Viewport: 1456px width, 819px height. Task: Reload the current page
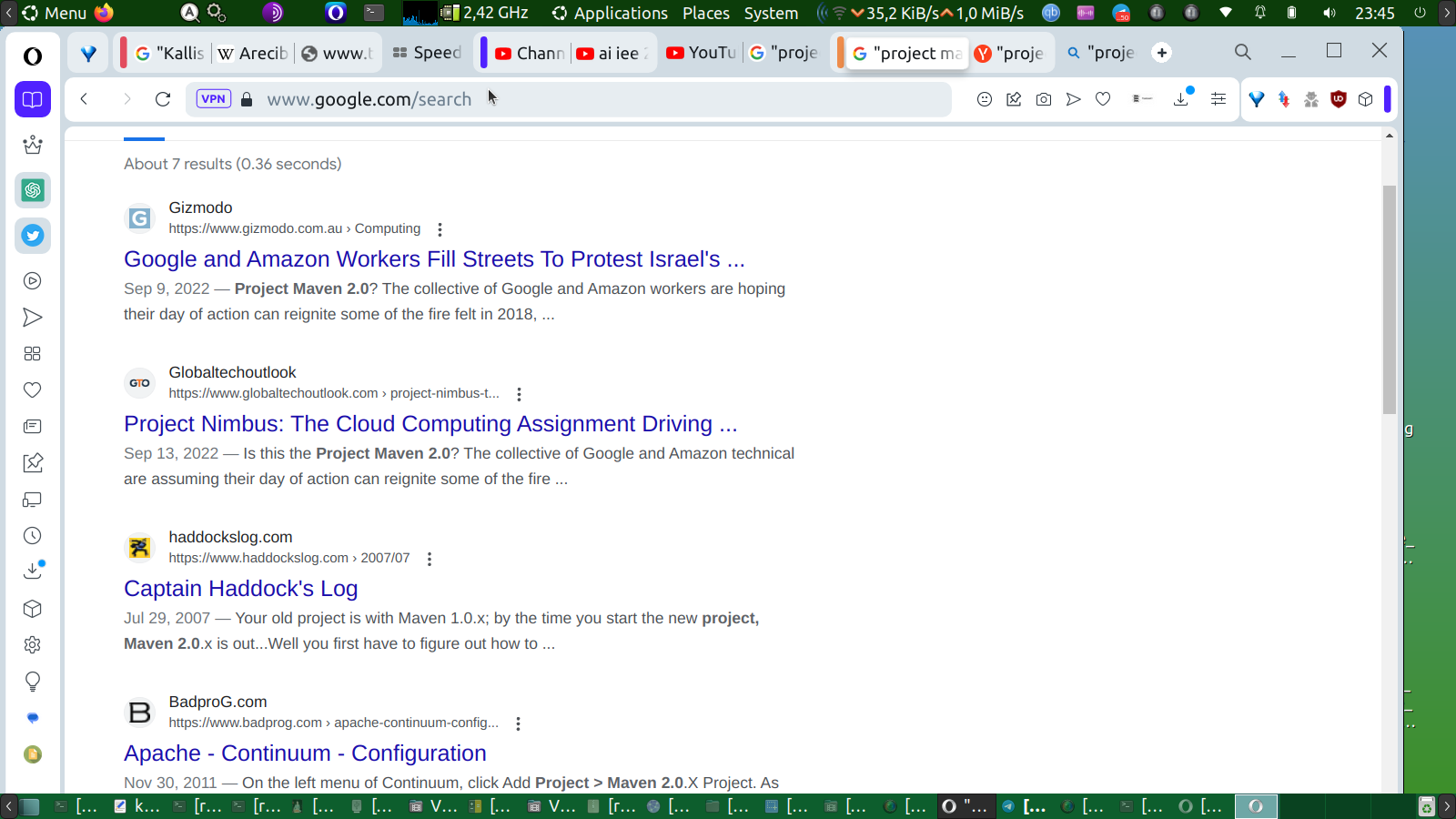tap(163, 99)
